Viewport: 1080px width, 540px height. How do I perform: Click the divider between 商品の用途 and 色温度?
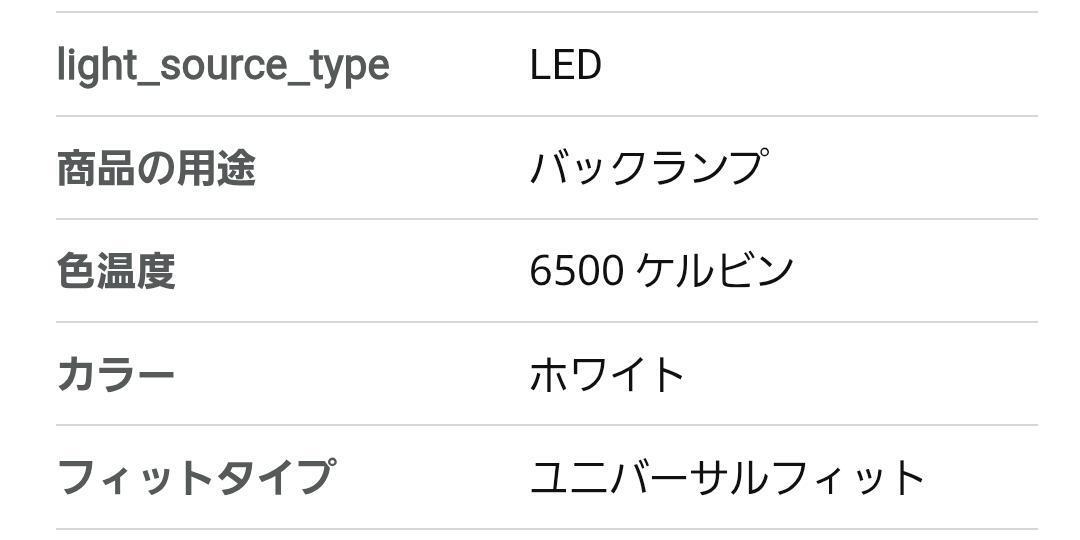546,219
